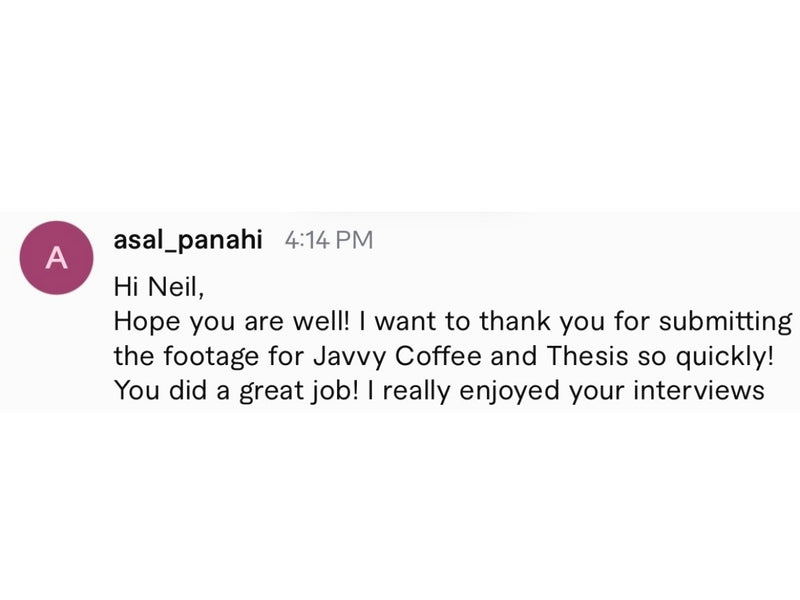Click the purple "A" avatar icon
Screen dimensions: 800x600
click(x=57, y=258)
